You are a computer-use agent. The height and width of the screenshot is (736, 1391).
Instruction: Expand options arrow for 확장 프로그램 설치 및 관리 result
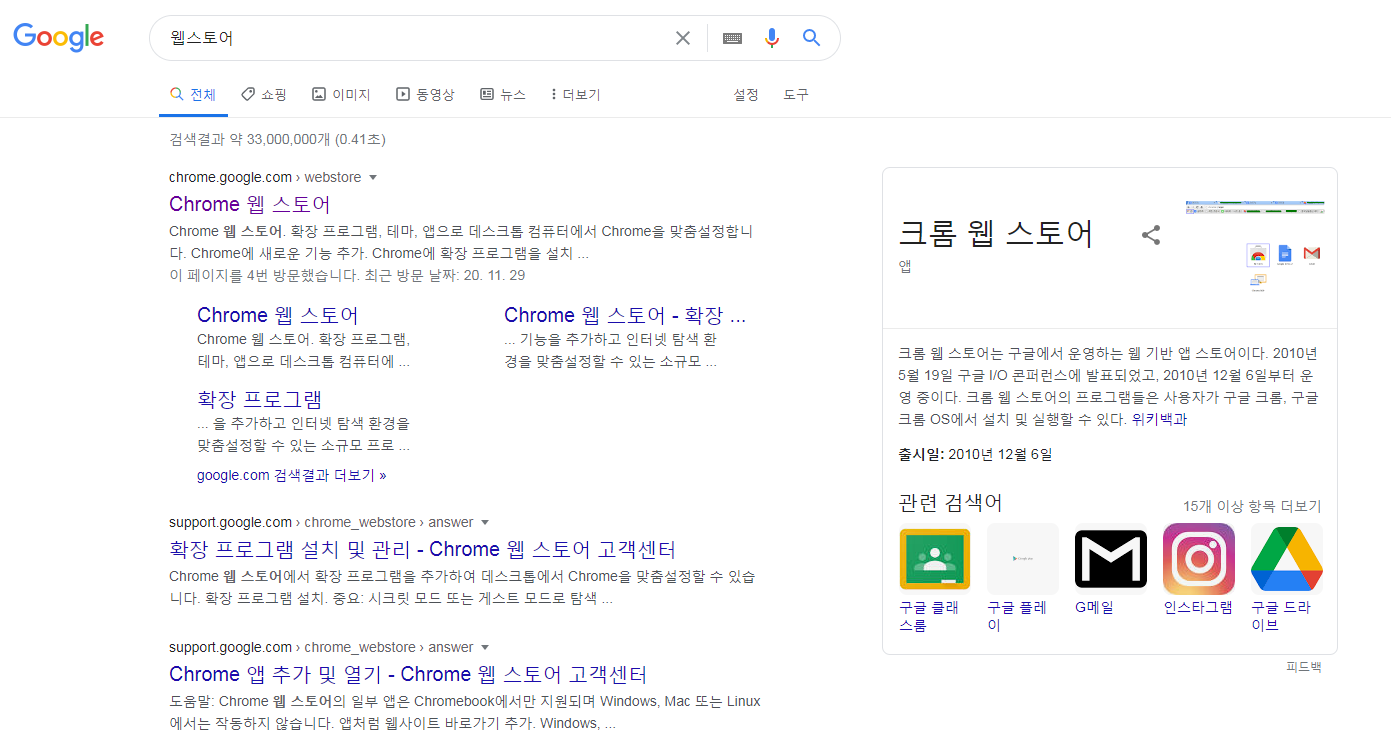click(x=485, y=523)
